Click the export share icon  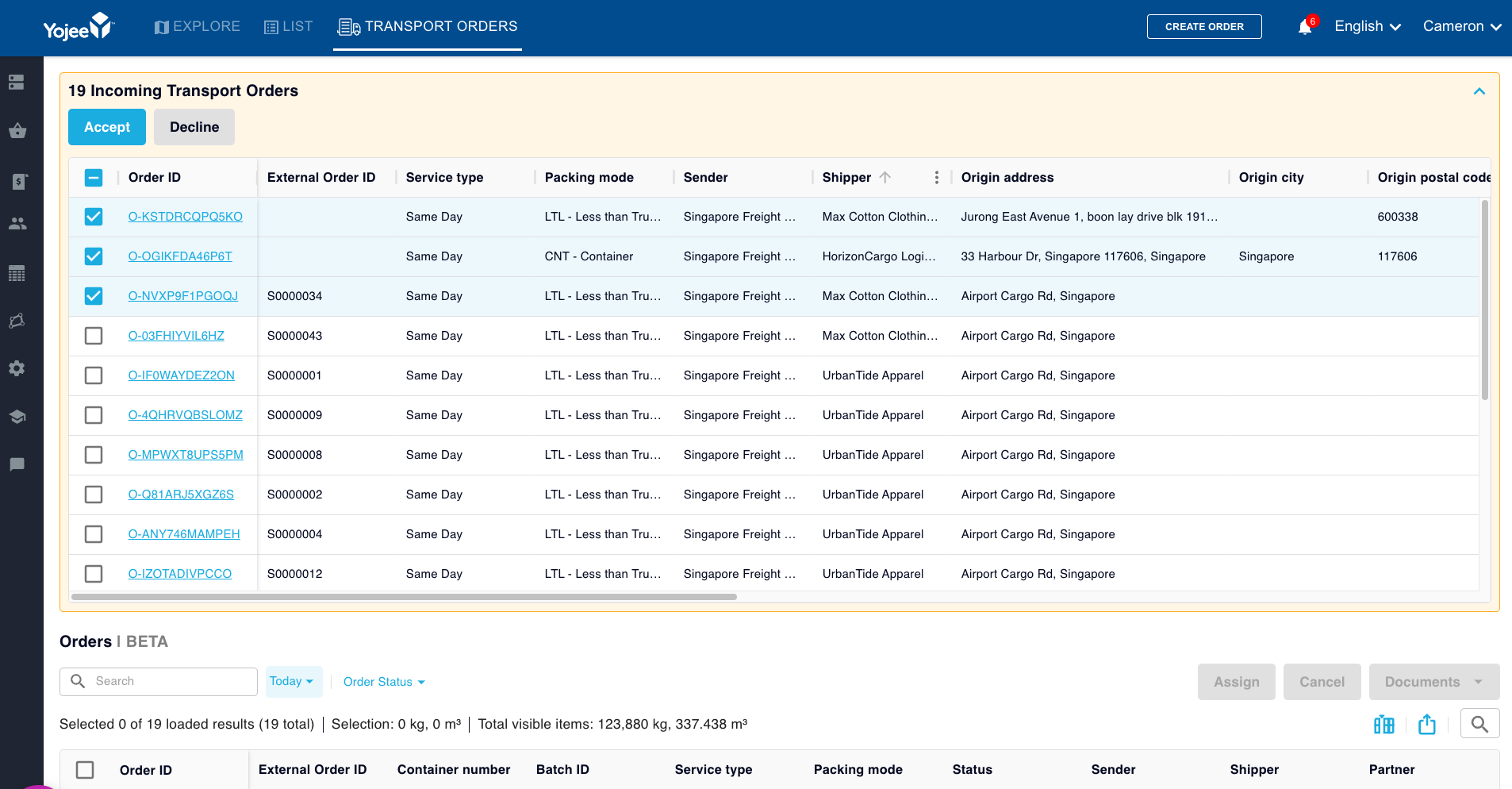coord(1427,724)
